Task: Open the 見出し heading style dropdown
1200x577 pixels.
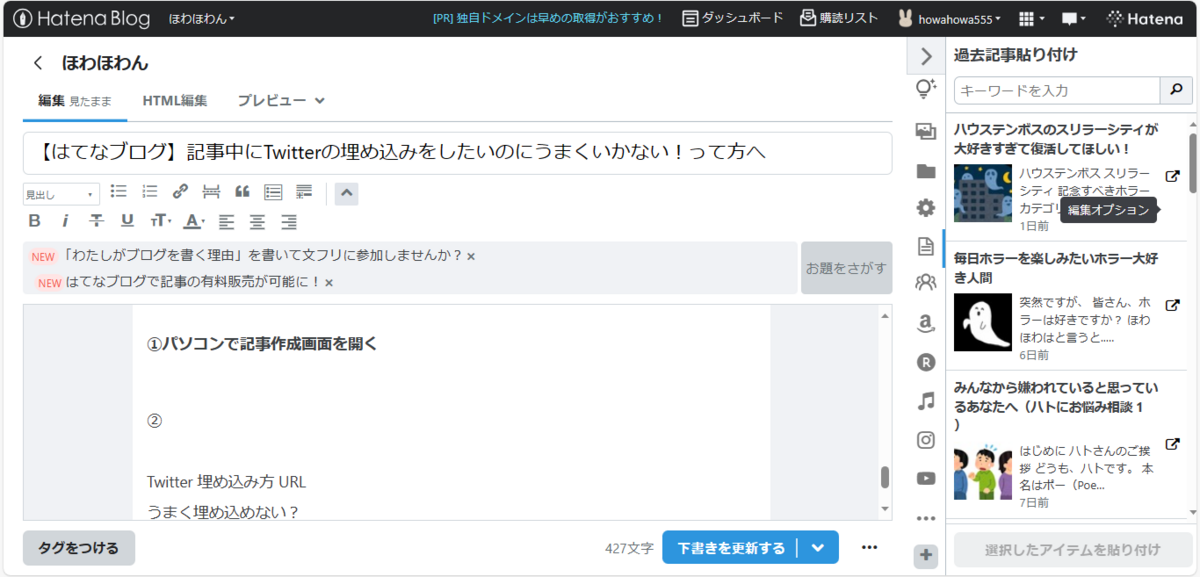Action: click(x=61, y=193)
